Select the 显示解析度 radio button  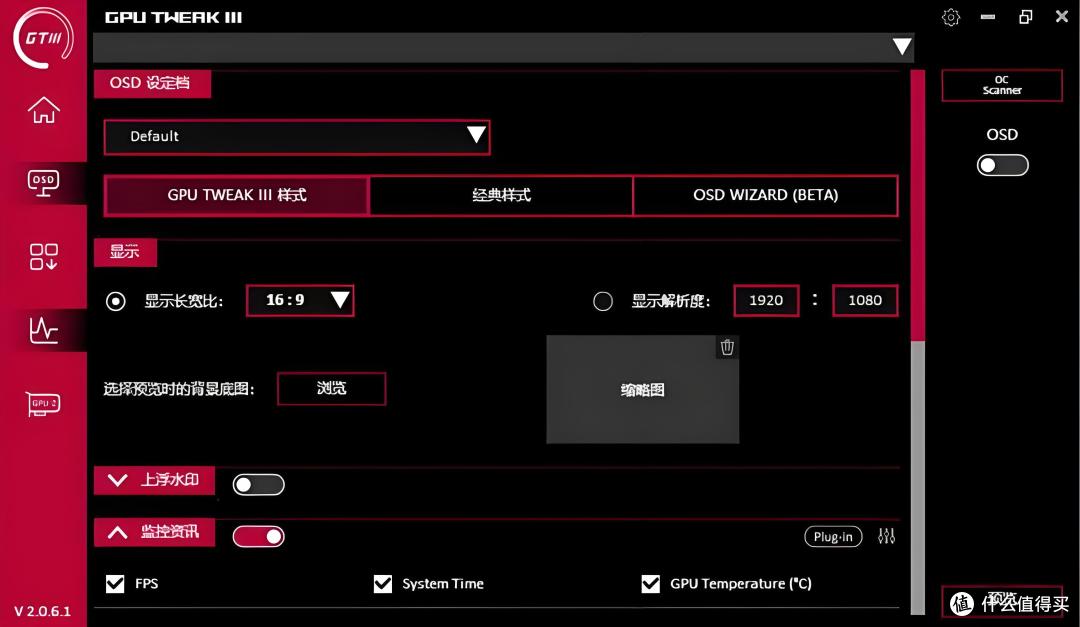tap(603, 301)
